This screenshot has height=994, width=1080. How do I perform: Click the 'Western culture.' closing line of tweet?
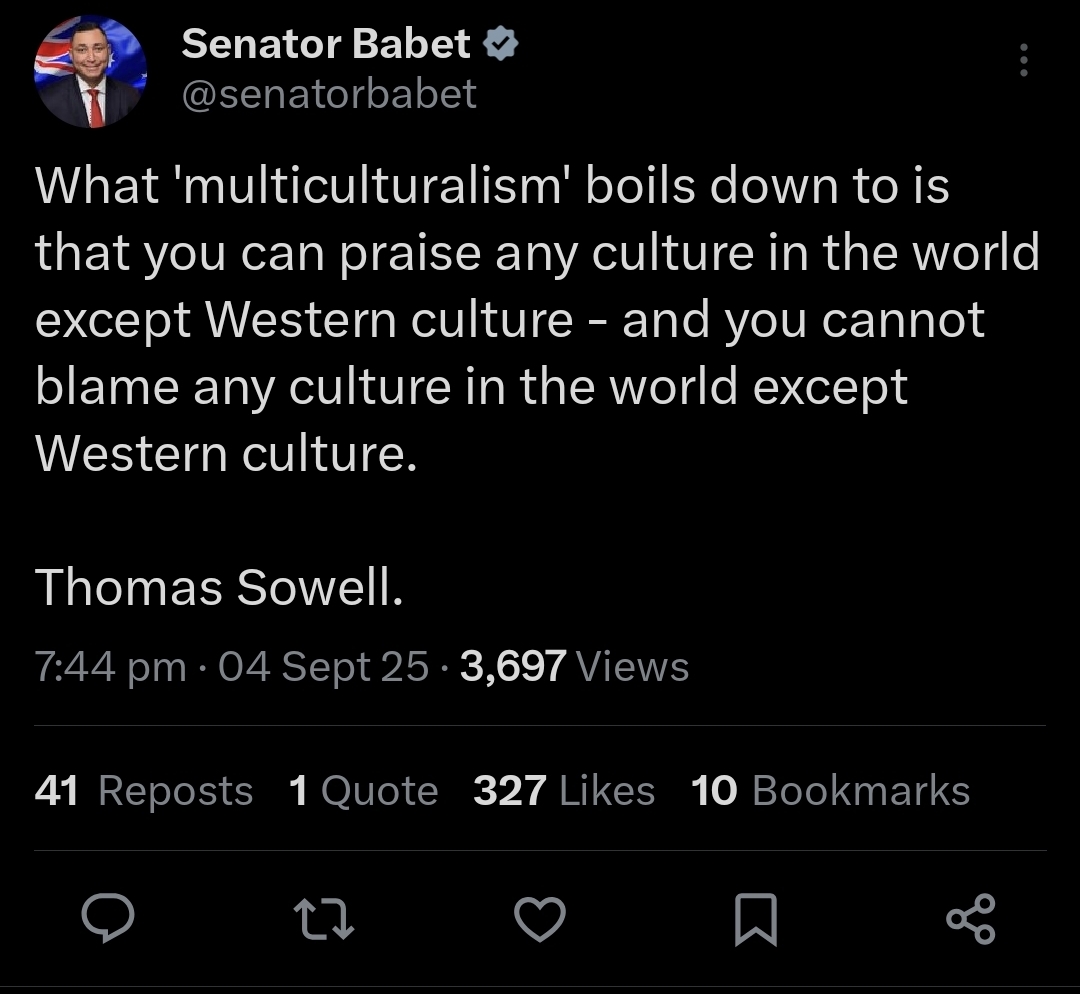pyautogui.click(x=227, y=453)
